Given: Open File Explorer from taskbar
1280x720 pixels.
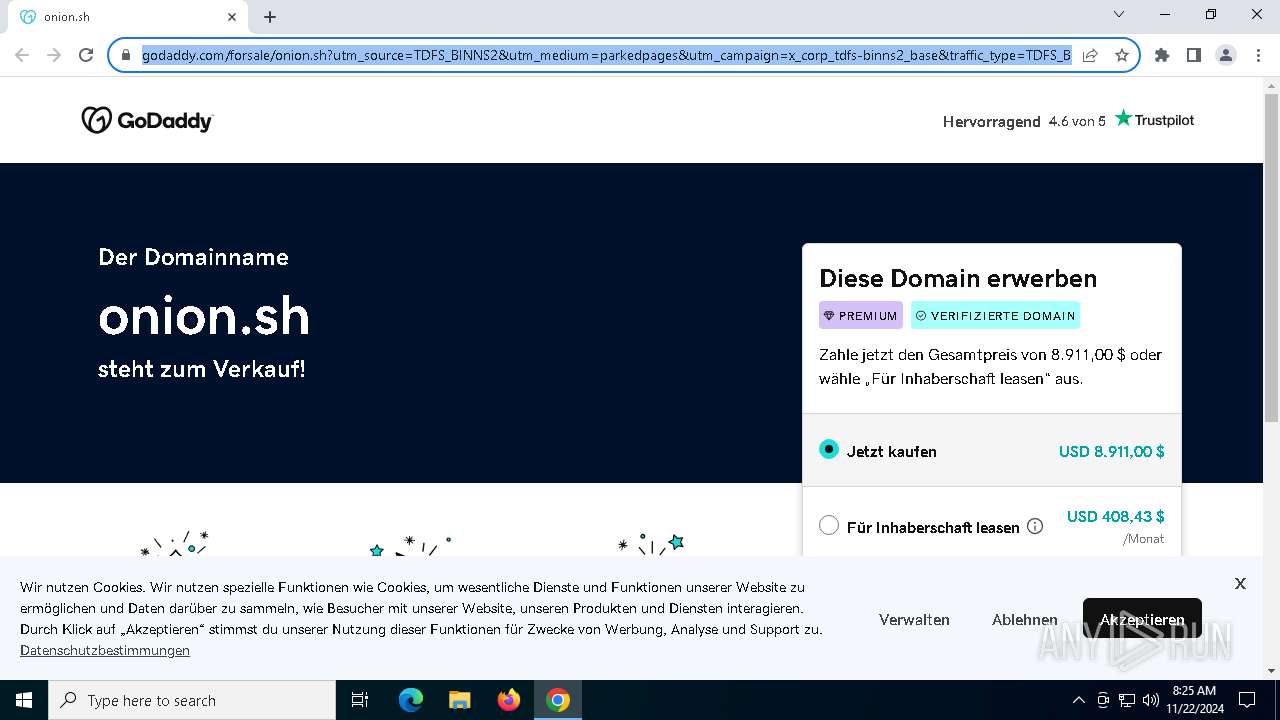Looking at the screenshot, I should pos(460,700).
